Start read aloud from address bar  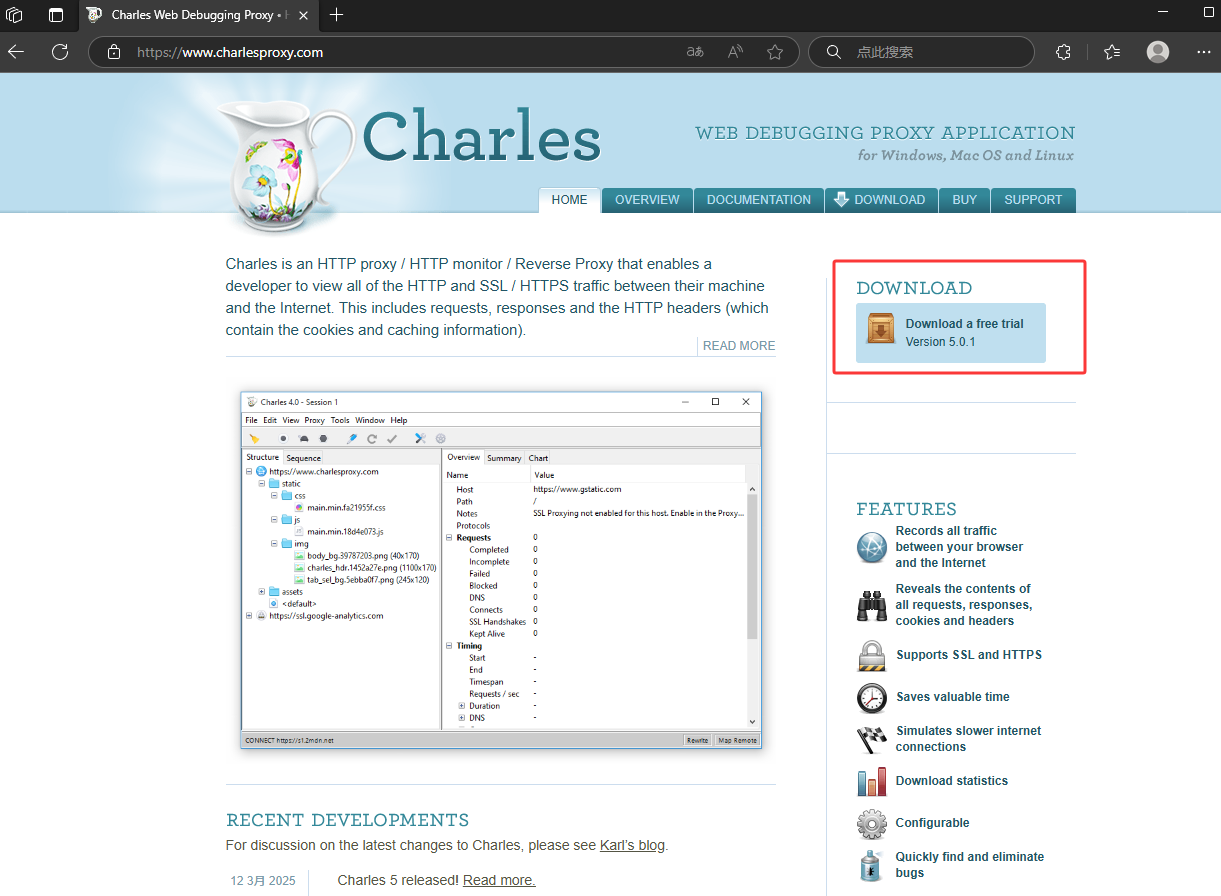[735, 52]
